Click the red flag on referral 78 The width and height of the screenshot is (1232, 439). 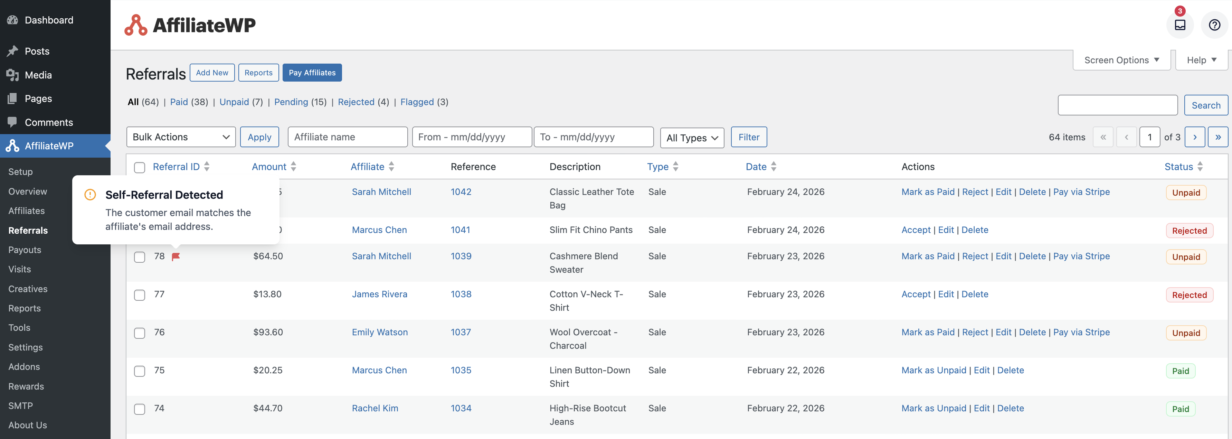pyautogui.click(x=176, y=257)
